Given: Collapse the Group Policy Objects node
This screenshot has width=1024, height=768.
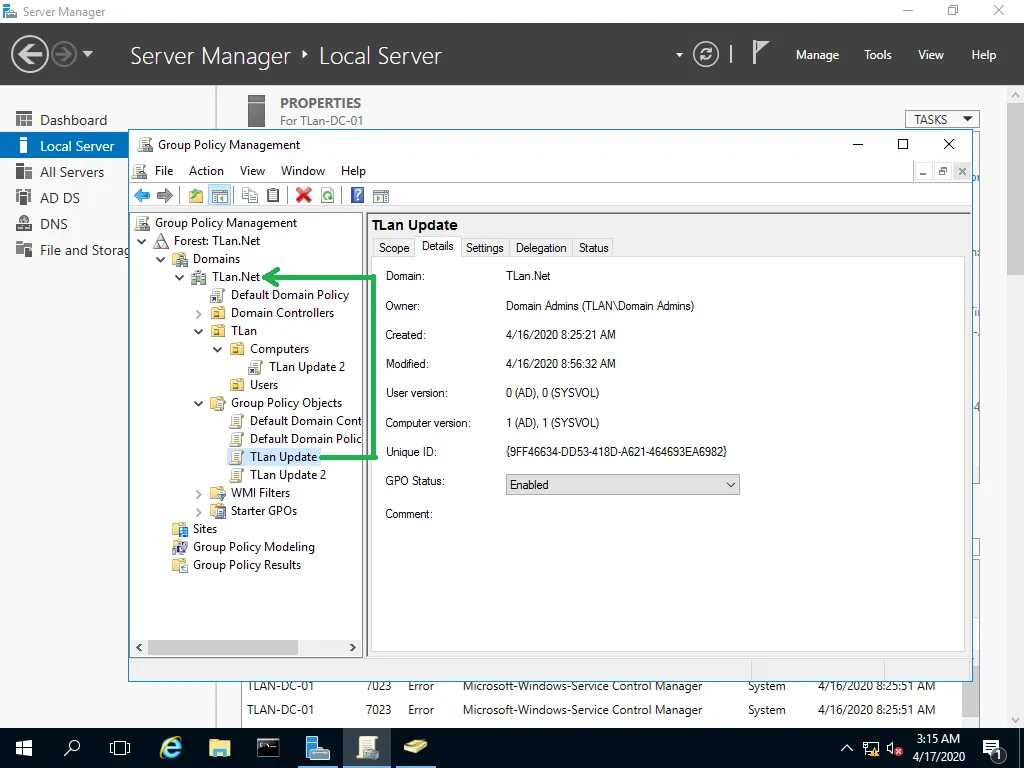Looking at the screenshot, I should point(199,404).
